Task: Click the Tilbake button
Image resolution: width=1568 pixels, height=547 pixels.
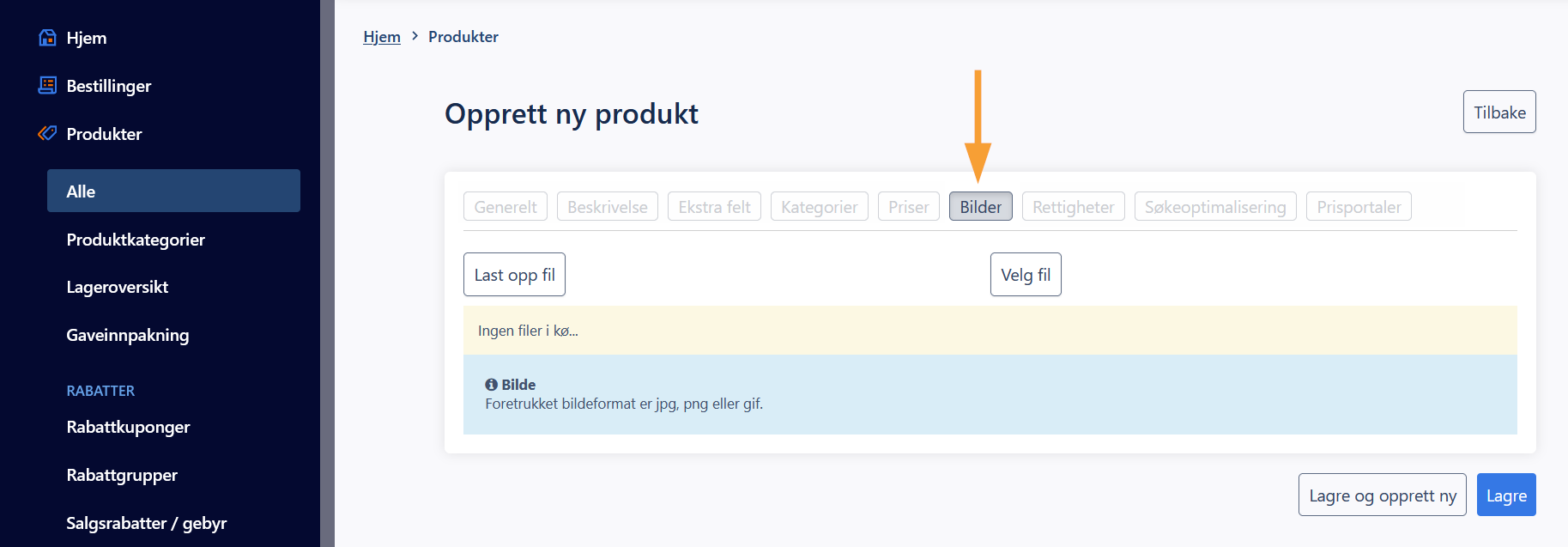Action: (x=1499, y=112)
